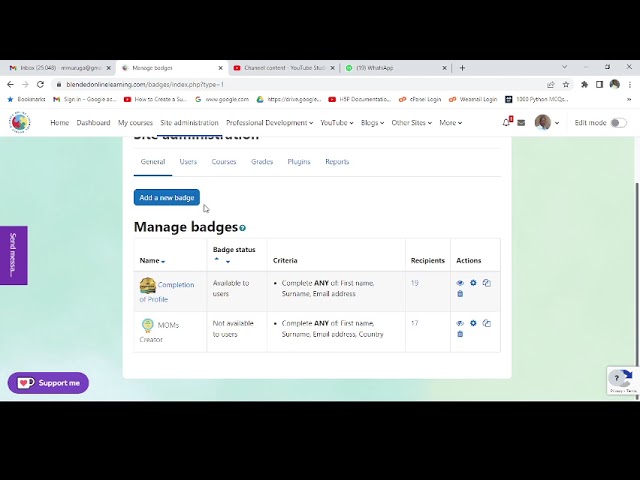Click reCAPTCHA badge
This screenshot has width=640, height=480.
click(x=623, y=380)
